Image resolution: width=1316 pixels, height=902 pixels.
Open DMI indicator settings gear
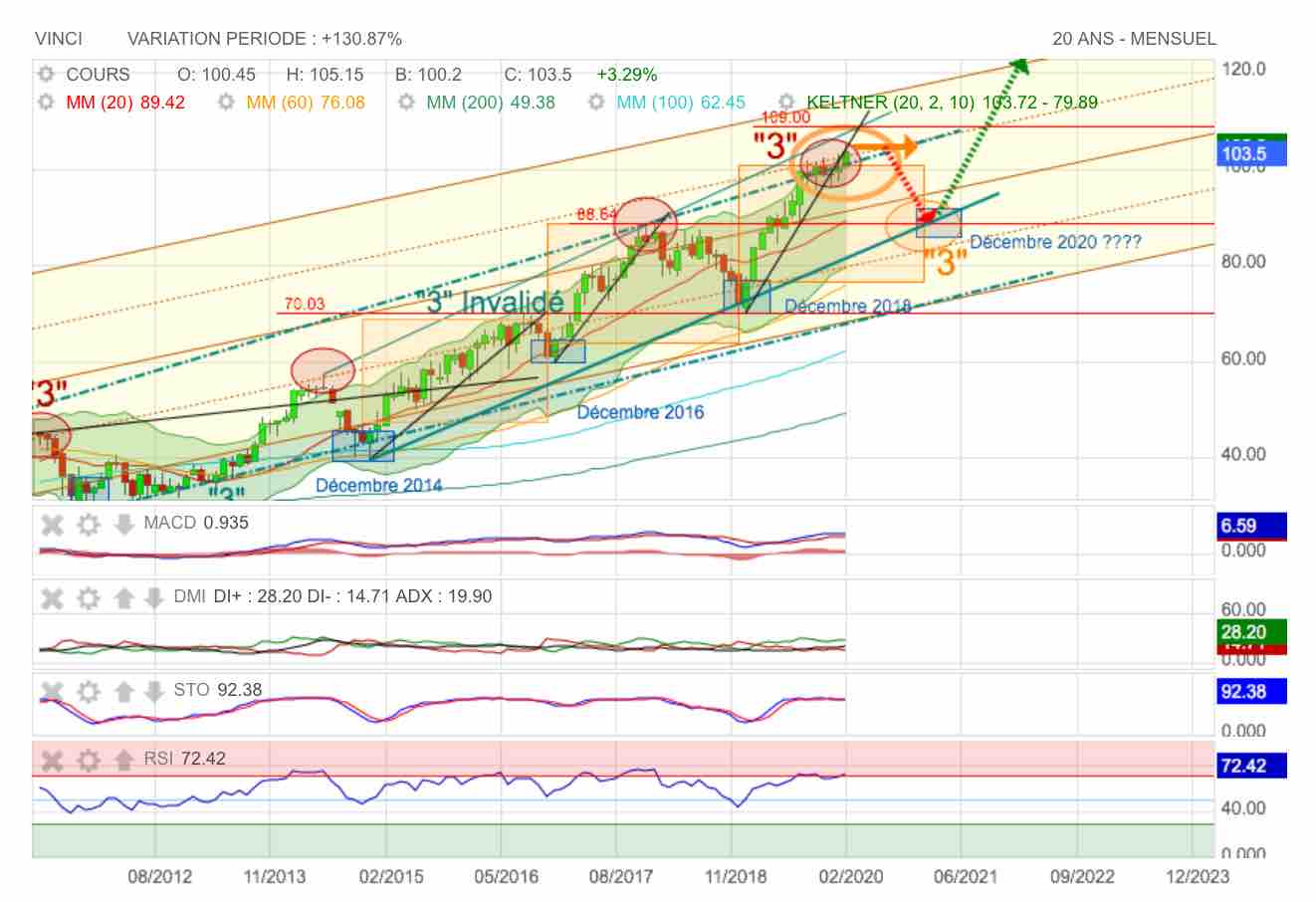coord(89,597)
